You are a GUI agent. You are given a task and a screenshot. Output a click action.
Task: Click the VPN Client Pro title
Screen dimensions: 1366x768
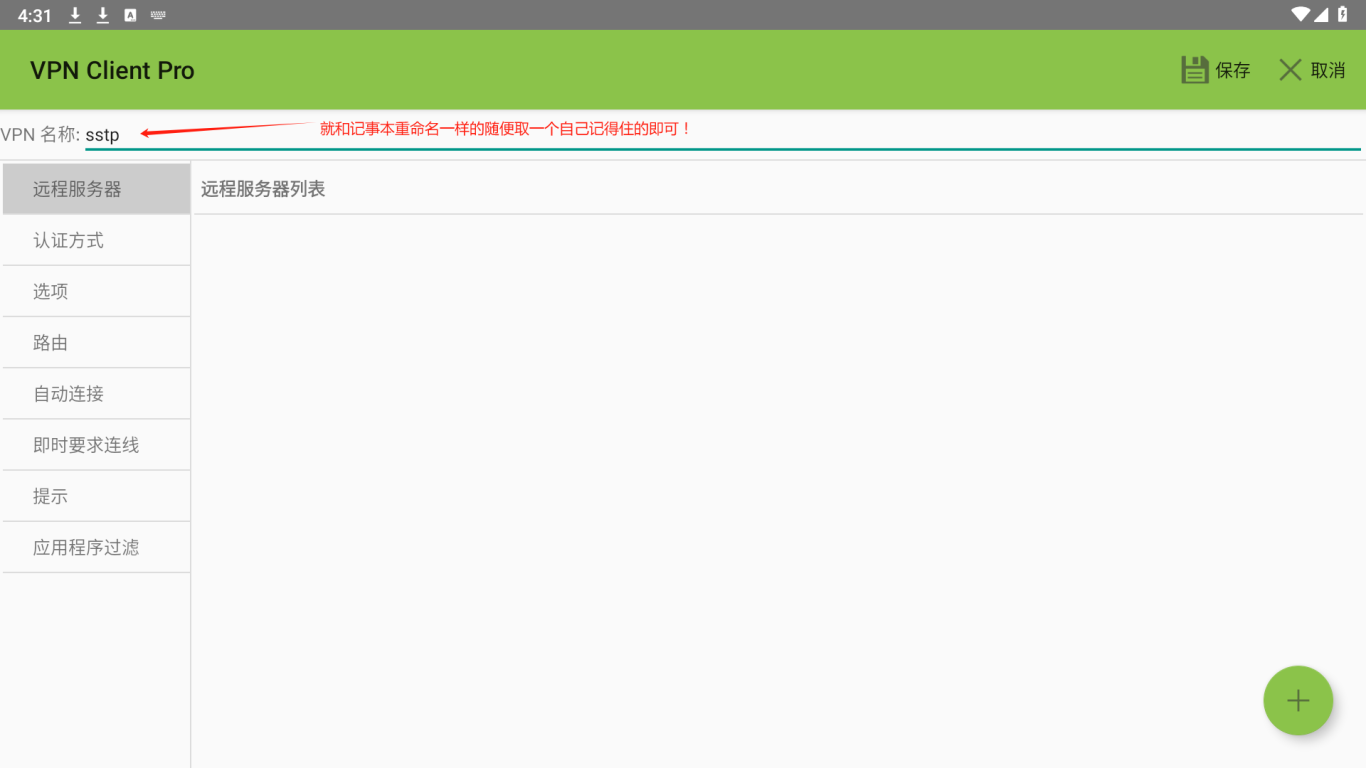point(112,71)
